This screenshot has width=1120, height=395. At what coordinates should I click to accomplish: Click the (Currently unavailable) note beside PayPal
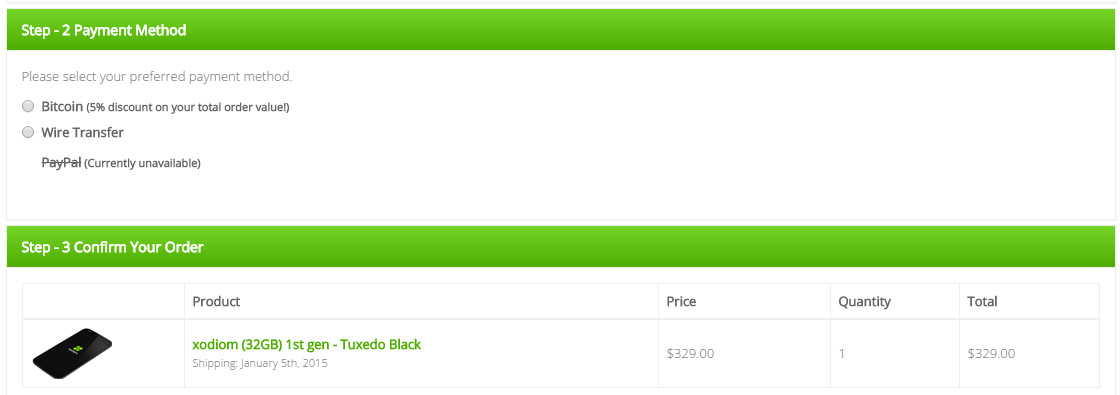coord(142,164)
